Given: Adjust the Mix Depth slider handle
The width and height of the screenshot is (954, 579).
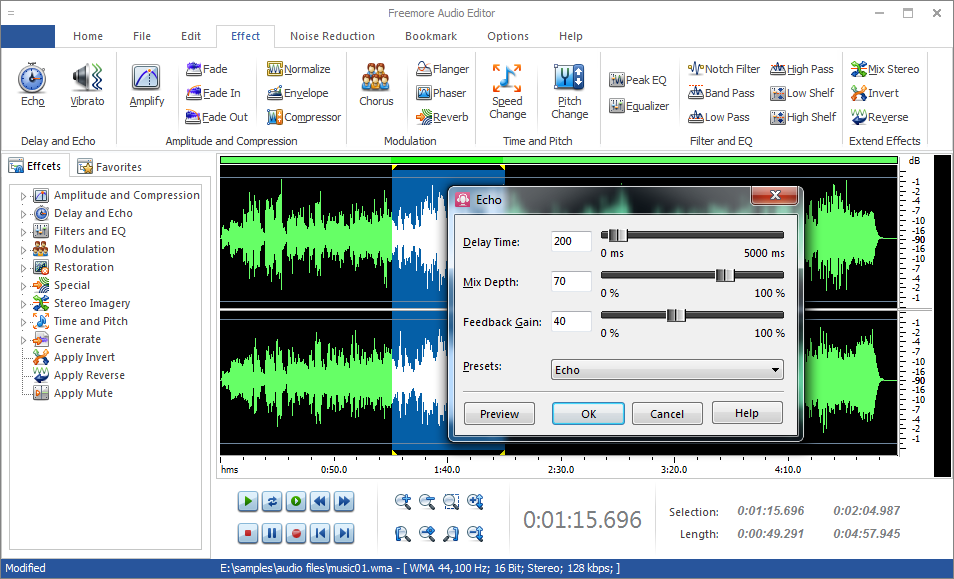Looking at the screenshot, I should click(725, 275).
